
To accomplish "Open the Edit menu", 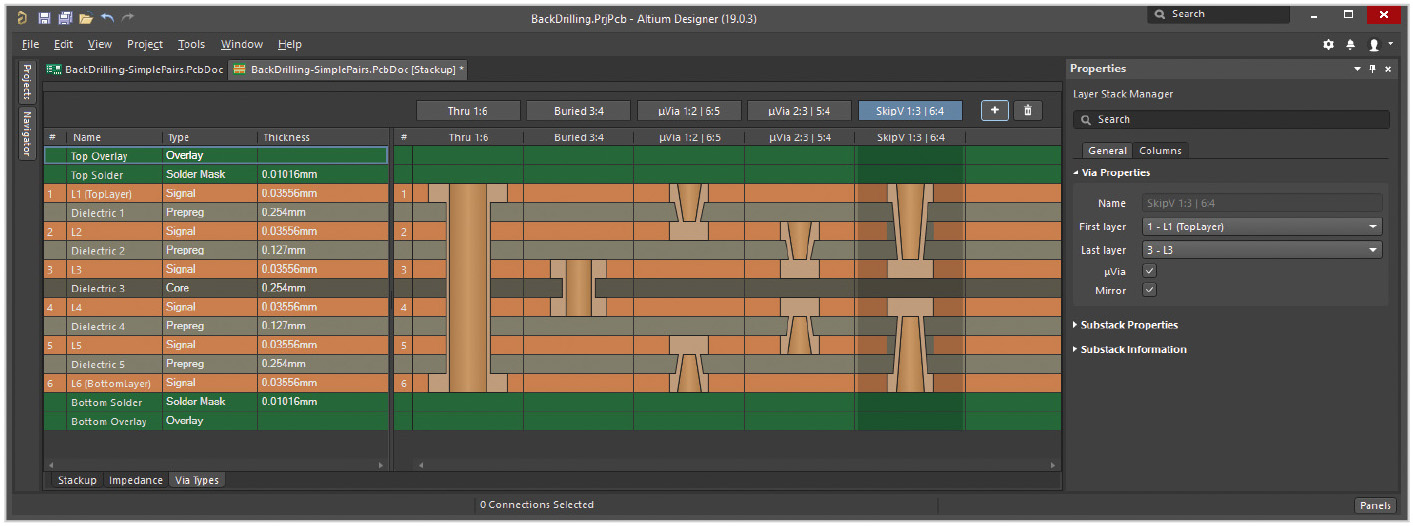I will (x=64, y=44).
